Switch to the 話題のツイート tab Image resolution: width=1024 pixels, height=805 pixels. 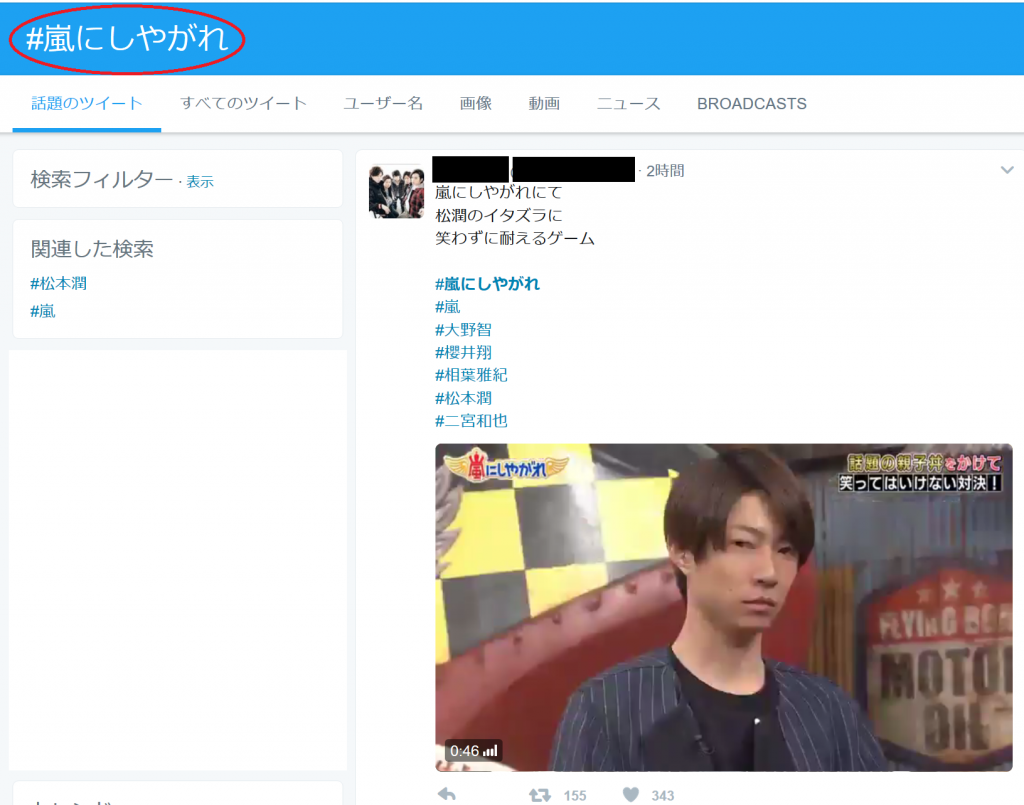coord(87,103)
